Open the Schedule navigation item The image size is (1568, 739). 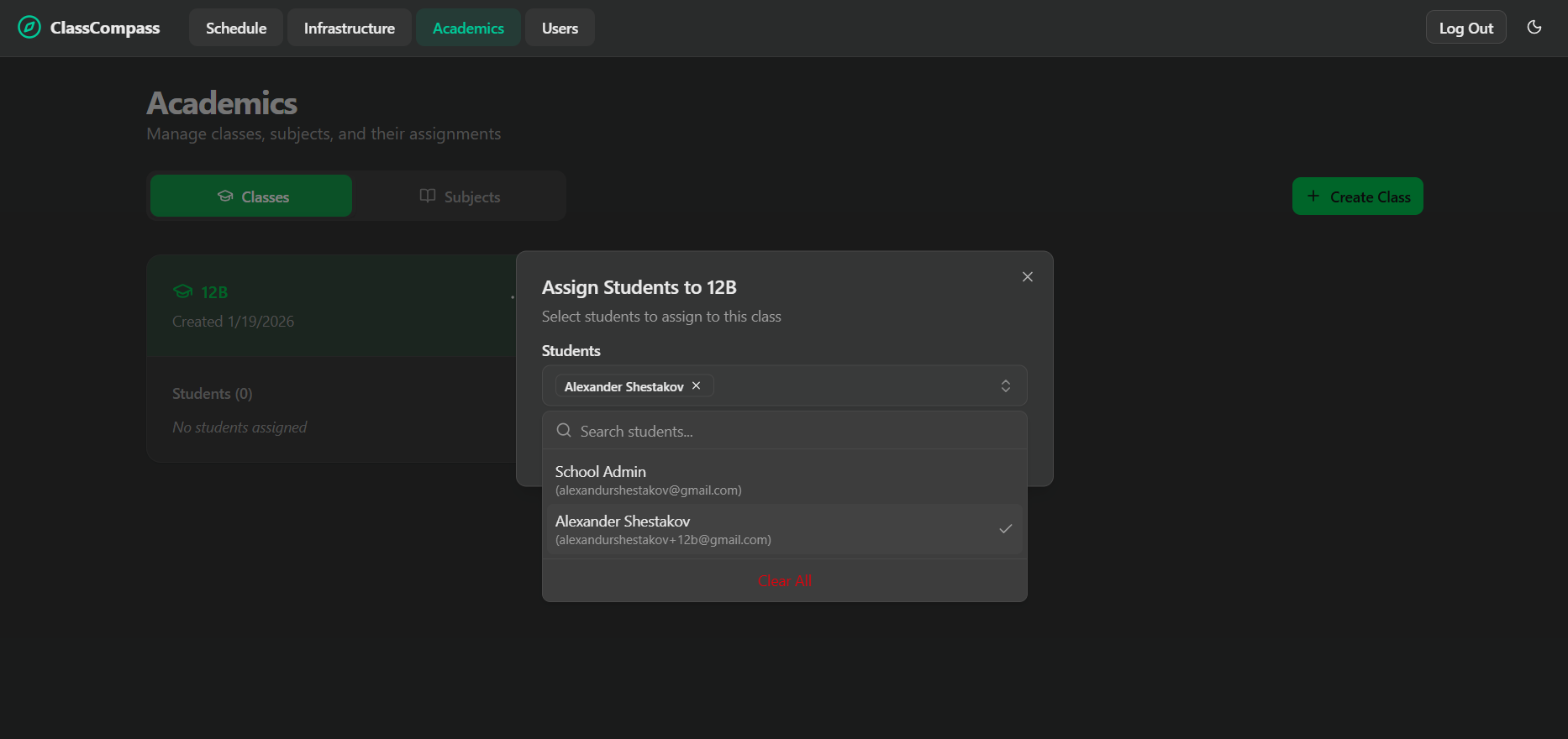click(x=236, y=28)
